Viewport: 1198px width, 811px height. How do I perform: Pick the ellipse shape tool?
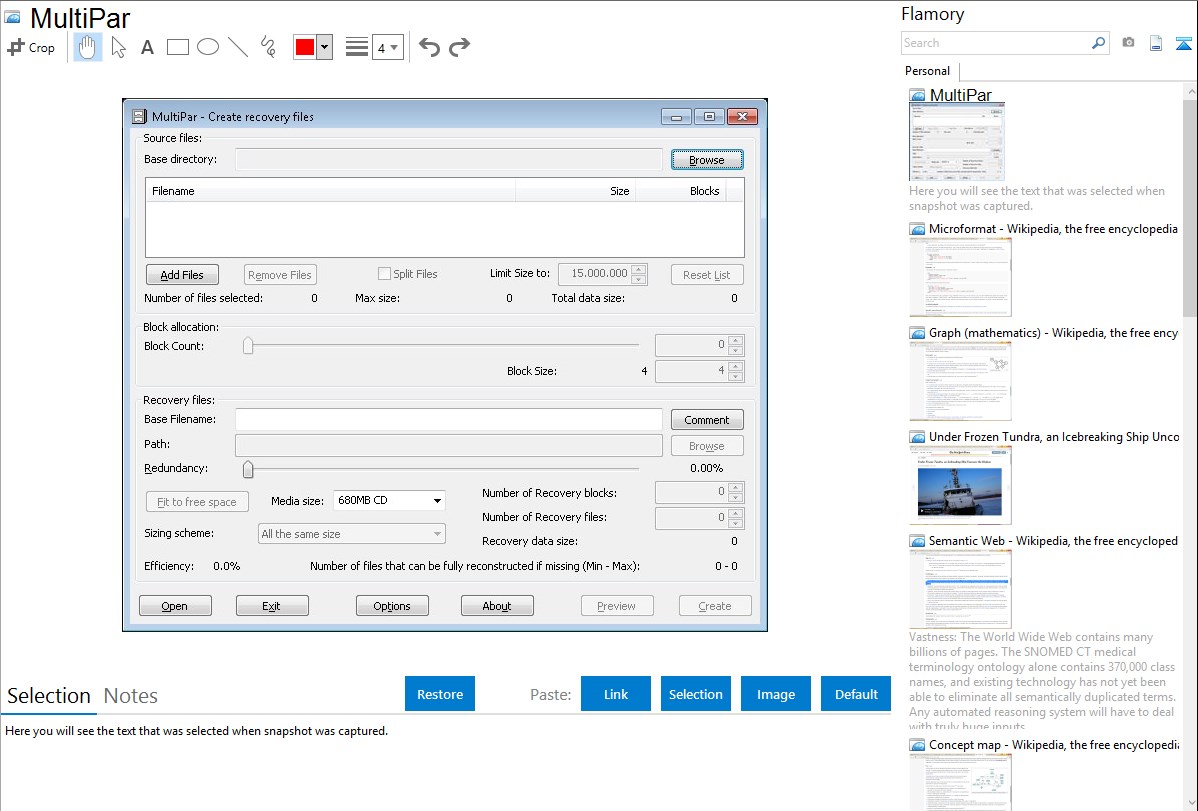click(x=208, y=47)
